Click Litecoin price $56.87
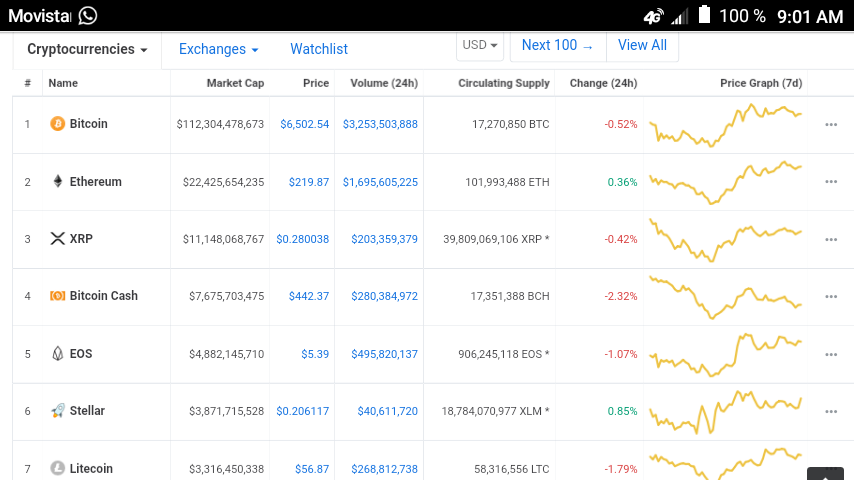Image resolution: width=854 pixels, height=480 pixels. [x=312, y=469]
